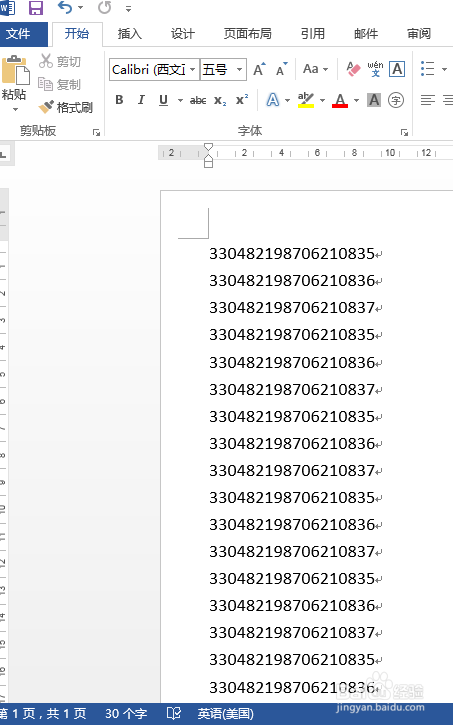Click the Clear Formatting eraser icon

pyautogui.click(x=353, y=69)
